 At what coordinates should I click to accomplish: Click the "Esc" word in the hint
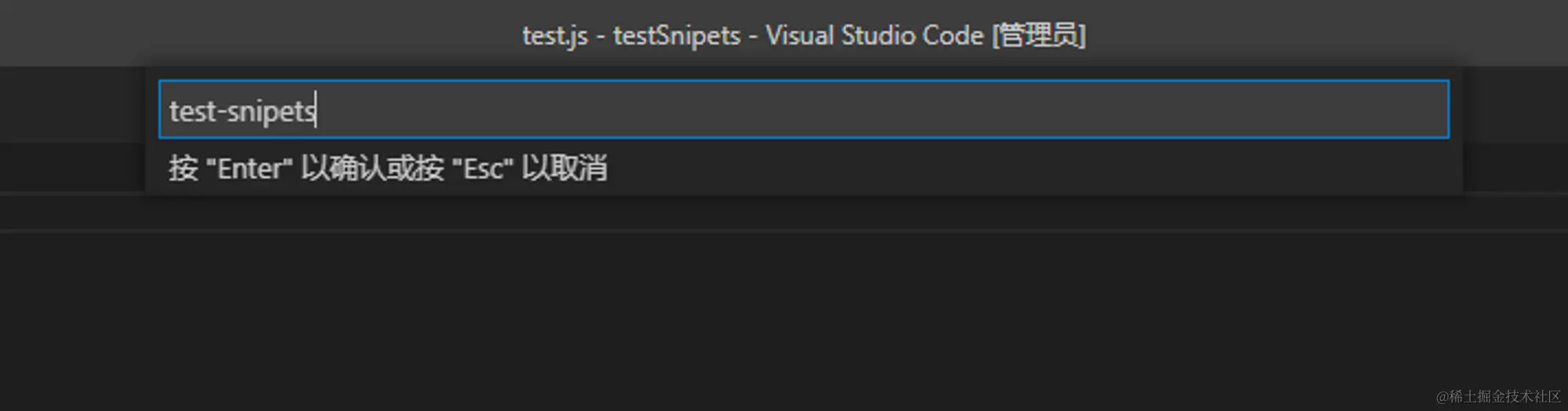tap(483, 169)
